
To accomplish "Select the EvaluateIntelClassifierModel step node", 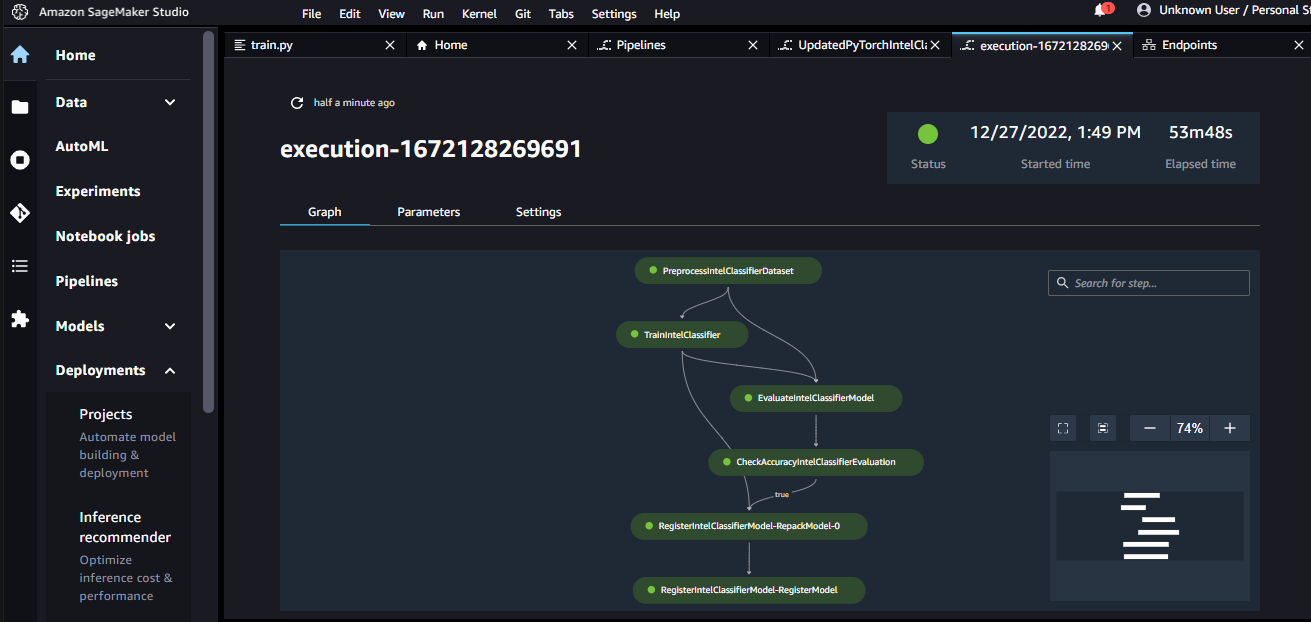I will pyautogui.click(x=816, y=398).
